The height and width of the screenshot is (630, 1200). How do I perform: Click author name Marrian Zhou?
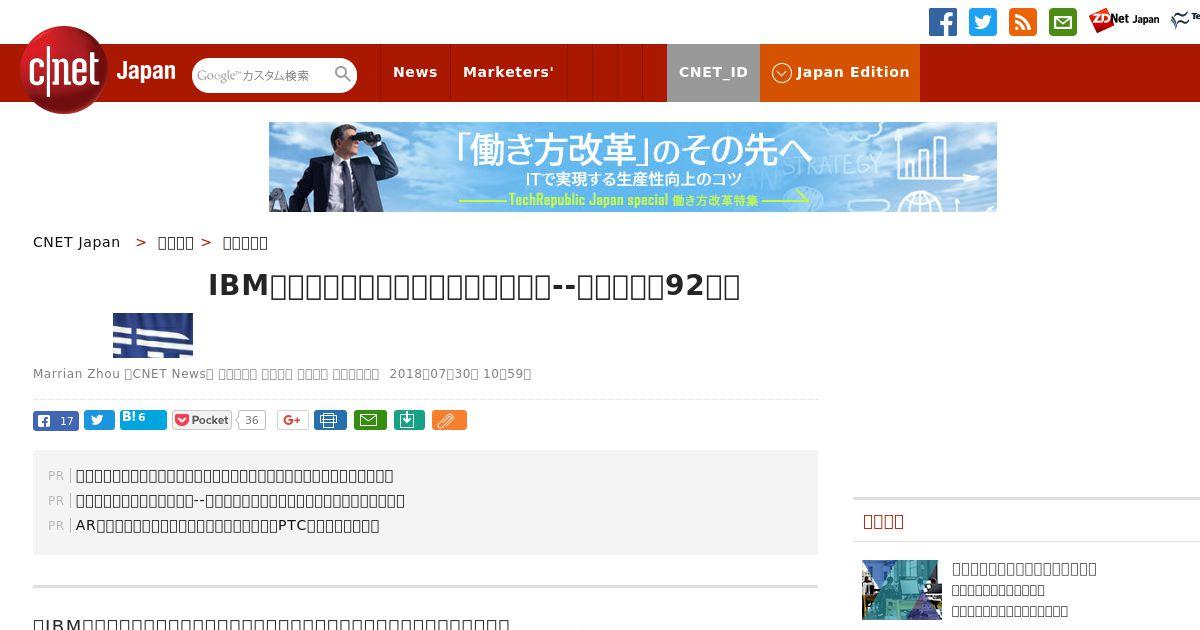pos(77,374)
